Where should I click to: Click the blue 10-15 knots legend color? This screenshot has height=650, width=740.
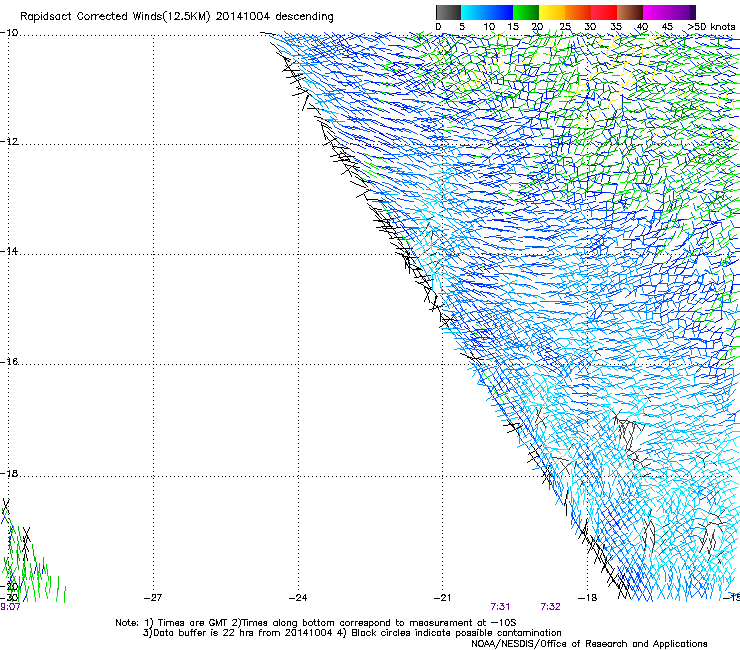pyautogui.click(x=500, y=12)
